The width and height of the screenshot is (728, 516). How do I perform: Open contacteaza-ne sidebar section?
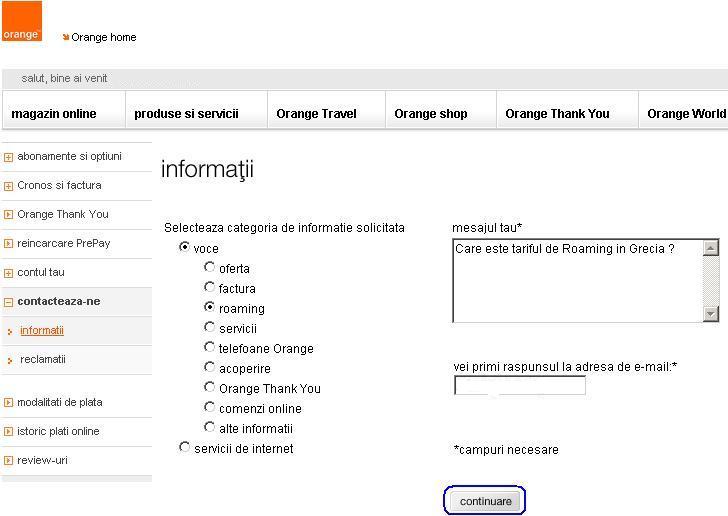(58, 301)
